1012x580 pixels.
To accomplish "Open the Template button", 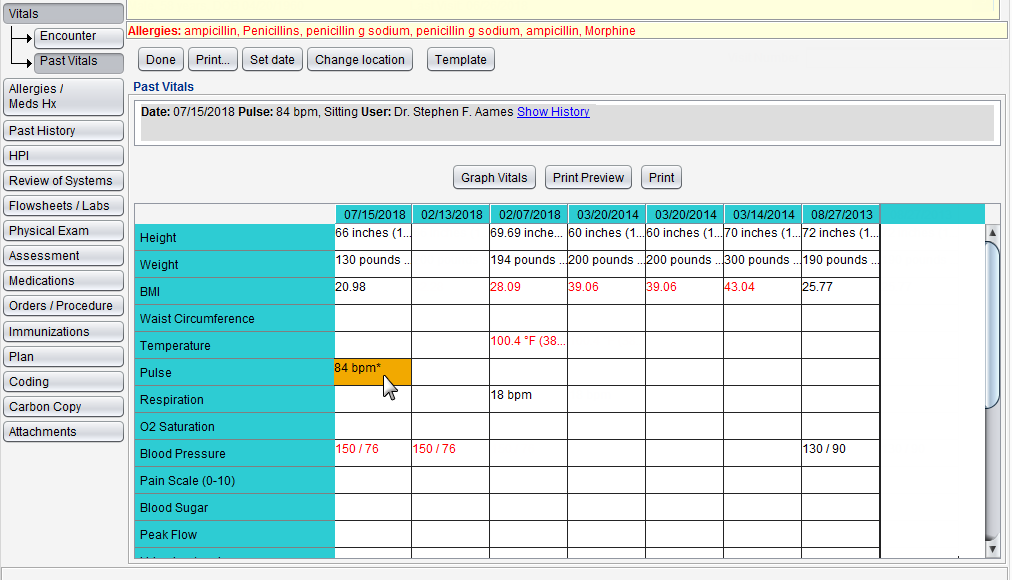I will (460, 60).
